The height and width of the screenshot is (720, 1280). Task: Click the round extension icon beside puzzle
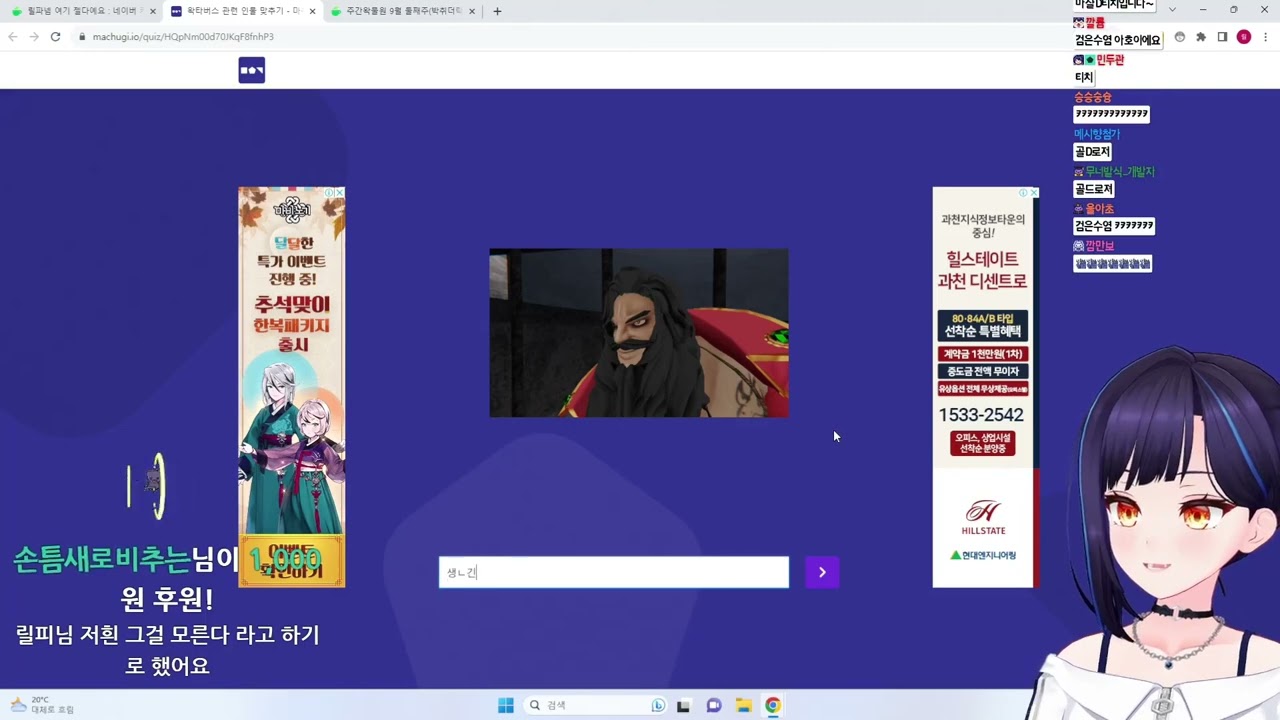1180,37
